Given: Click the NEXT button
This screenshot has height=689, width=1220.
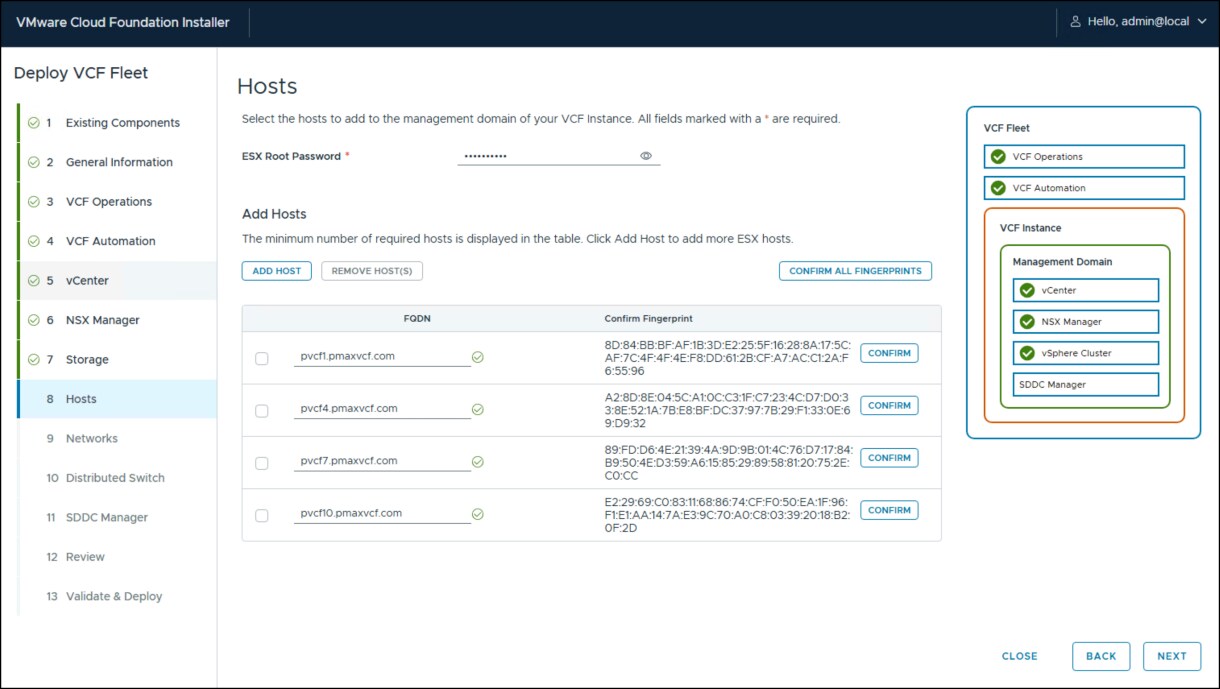Looking at the screenshot, I should (1172, 656).
